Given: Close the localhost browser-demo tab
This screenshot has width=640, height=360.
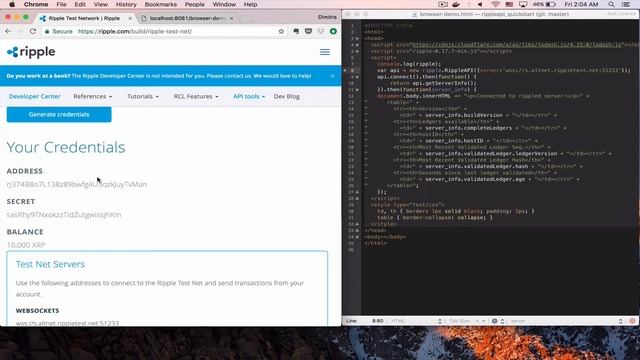Looking at the screenshot, I should [231, 18].
